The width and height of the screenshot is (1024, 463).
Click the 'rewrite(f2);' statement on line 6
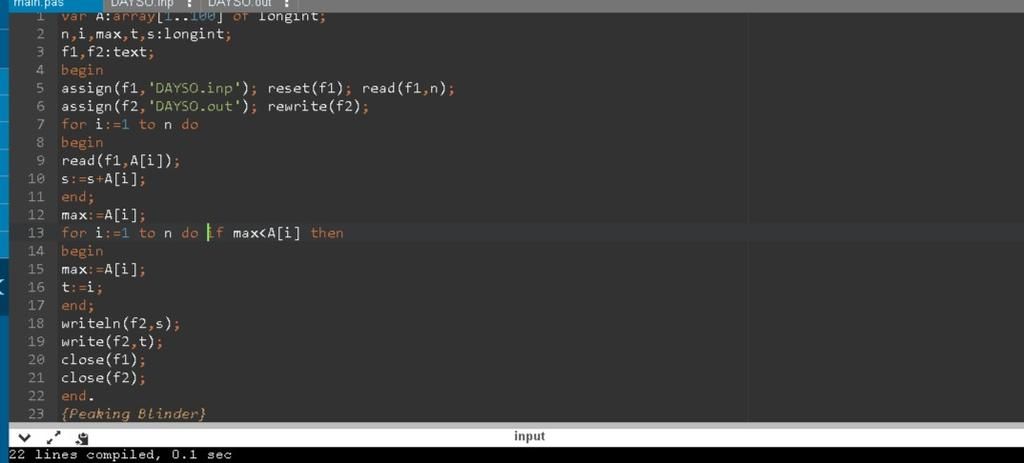coord(318,106)
